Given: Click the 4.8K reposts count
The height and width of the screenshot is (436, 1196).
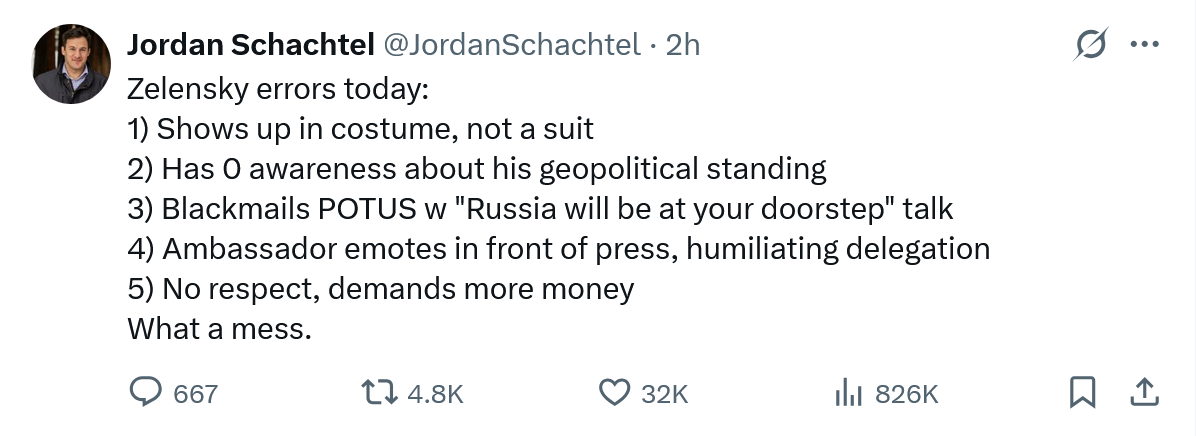Looking at the screenshot, I should tap(436, 394).
